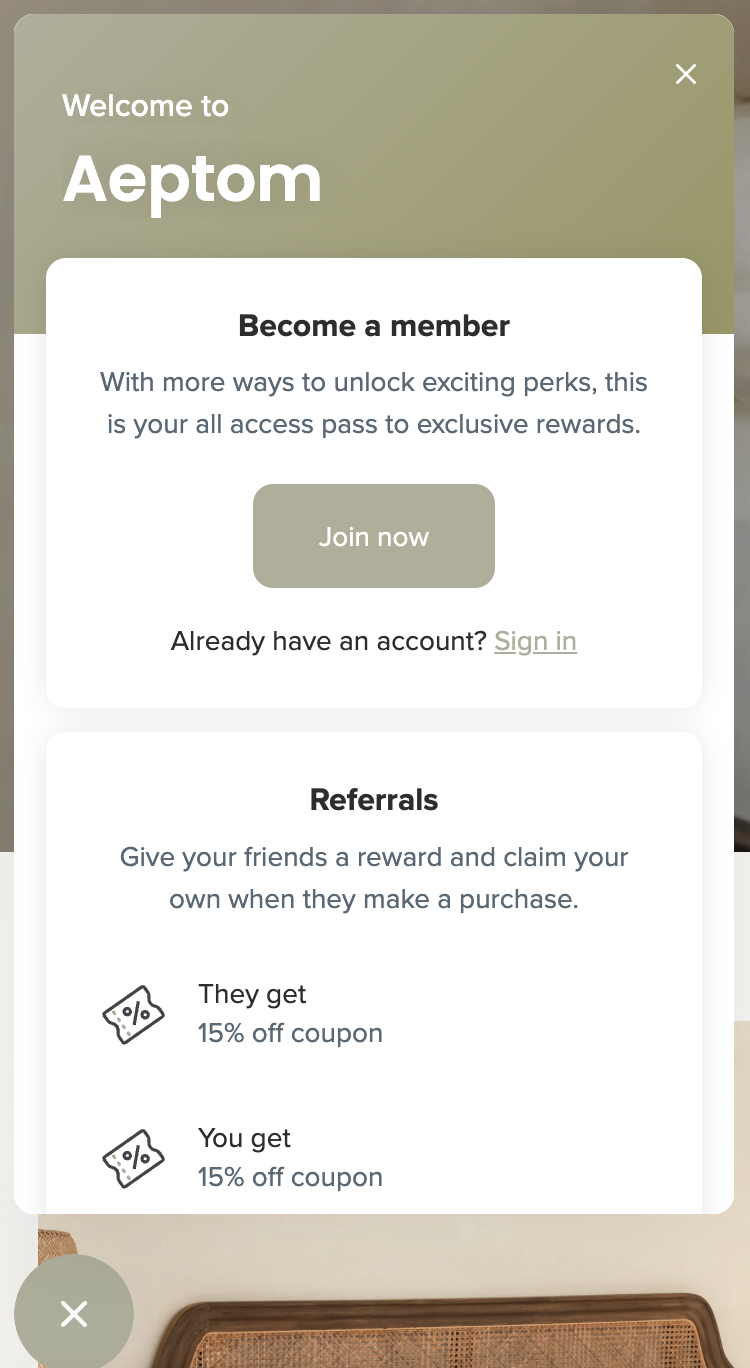Select 15% off coupon under They get
This screenshot has width=750, height=1368.
pyautogui.click(x=290, y=1033)
